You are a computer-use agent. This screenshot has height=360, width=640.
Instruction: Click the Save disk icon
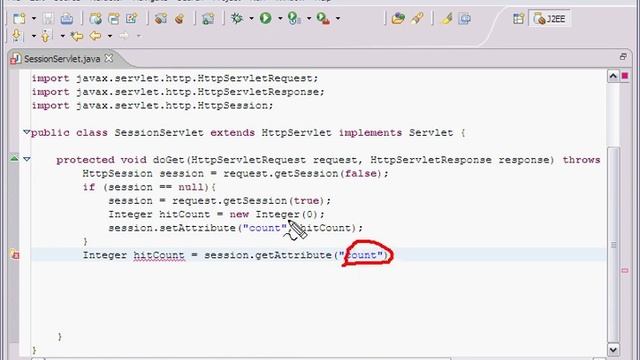tap(48, 18)
